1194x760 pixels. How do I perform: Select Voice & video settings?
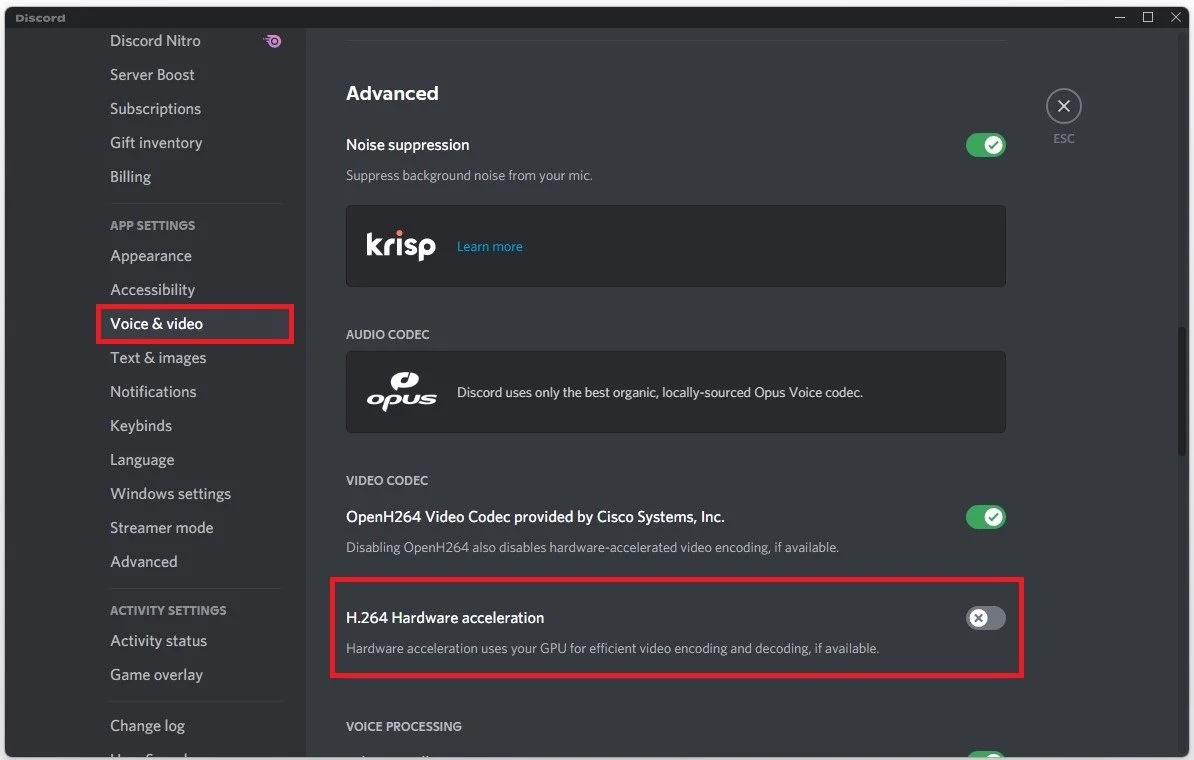point(196,324)
